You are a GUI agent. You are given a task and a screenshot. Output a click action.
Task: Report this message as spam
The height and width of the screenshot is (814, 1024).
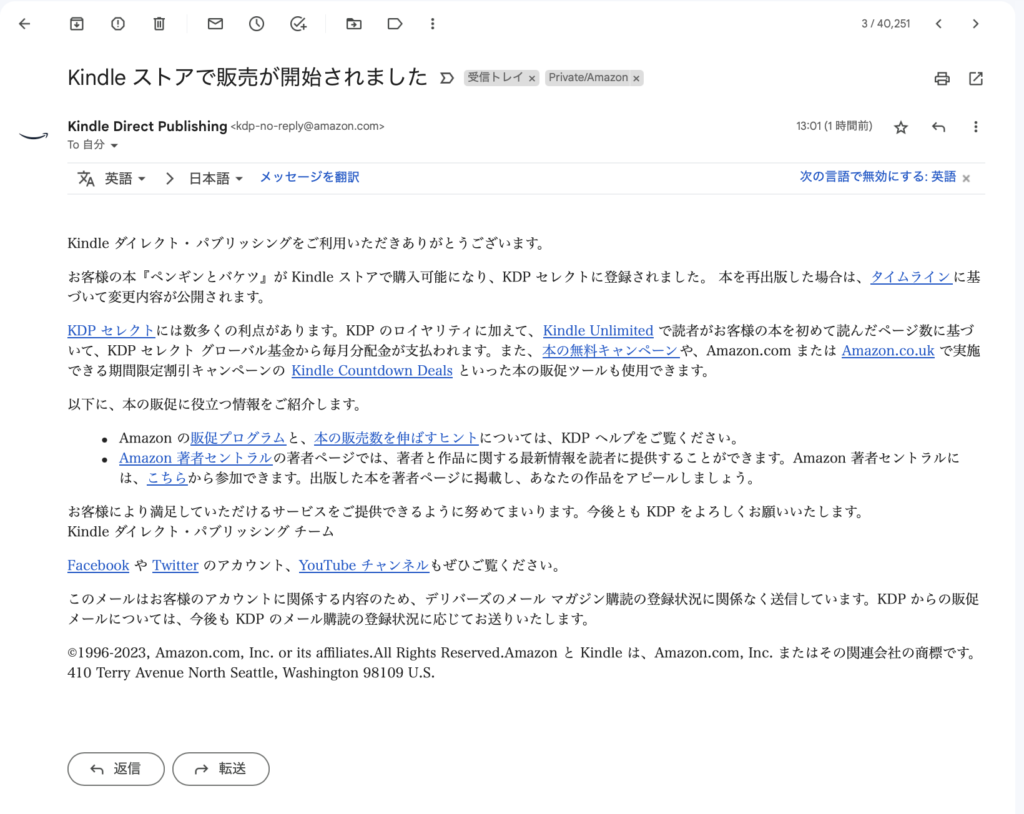coord(118,24)
